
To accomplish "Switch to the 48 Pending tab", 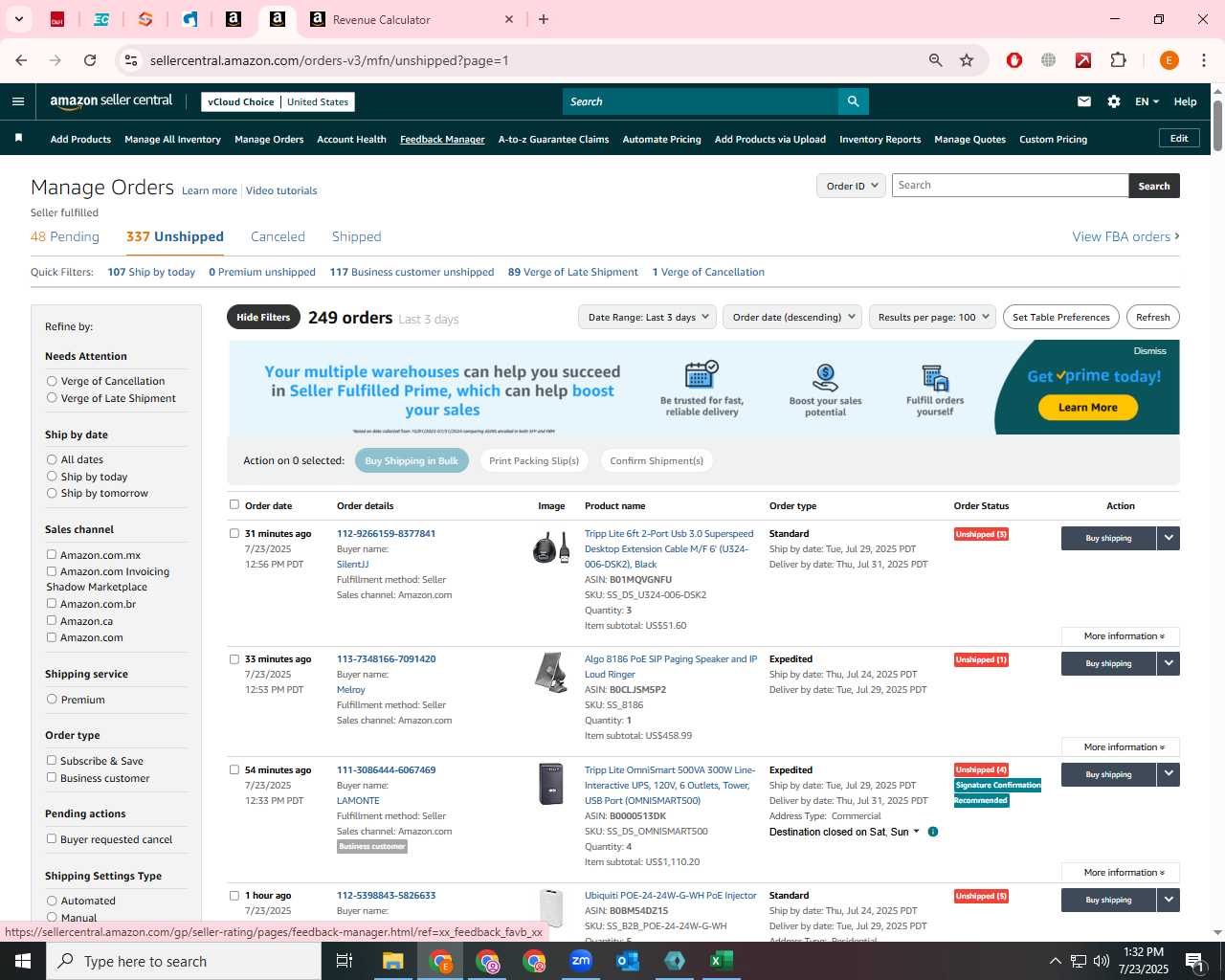I will point(65,236).
